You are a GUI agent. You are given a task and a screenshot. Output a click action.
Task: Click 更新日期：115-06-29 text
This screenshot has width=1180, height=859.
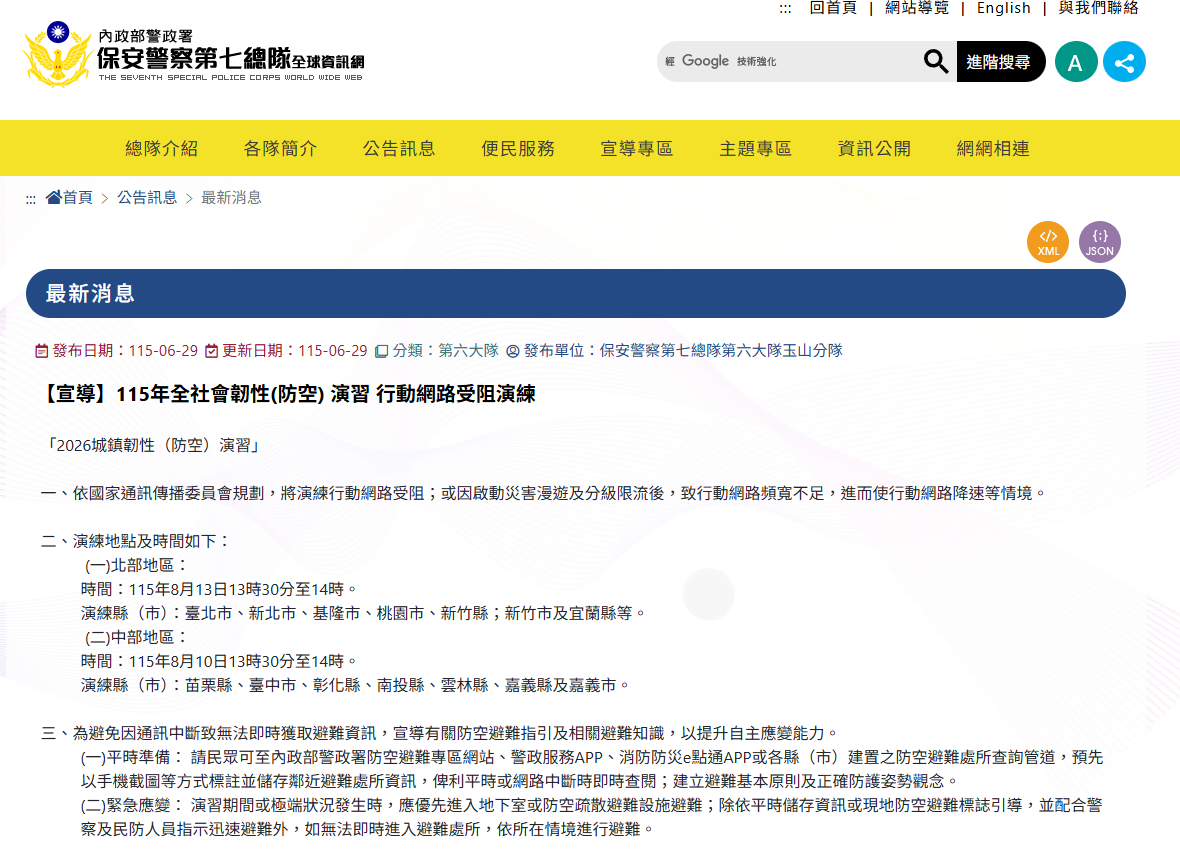[x=294, y=351]
